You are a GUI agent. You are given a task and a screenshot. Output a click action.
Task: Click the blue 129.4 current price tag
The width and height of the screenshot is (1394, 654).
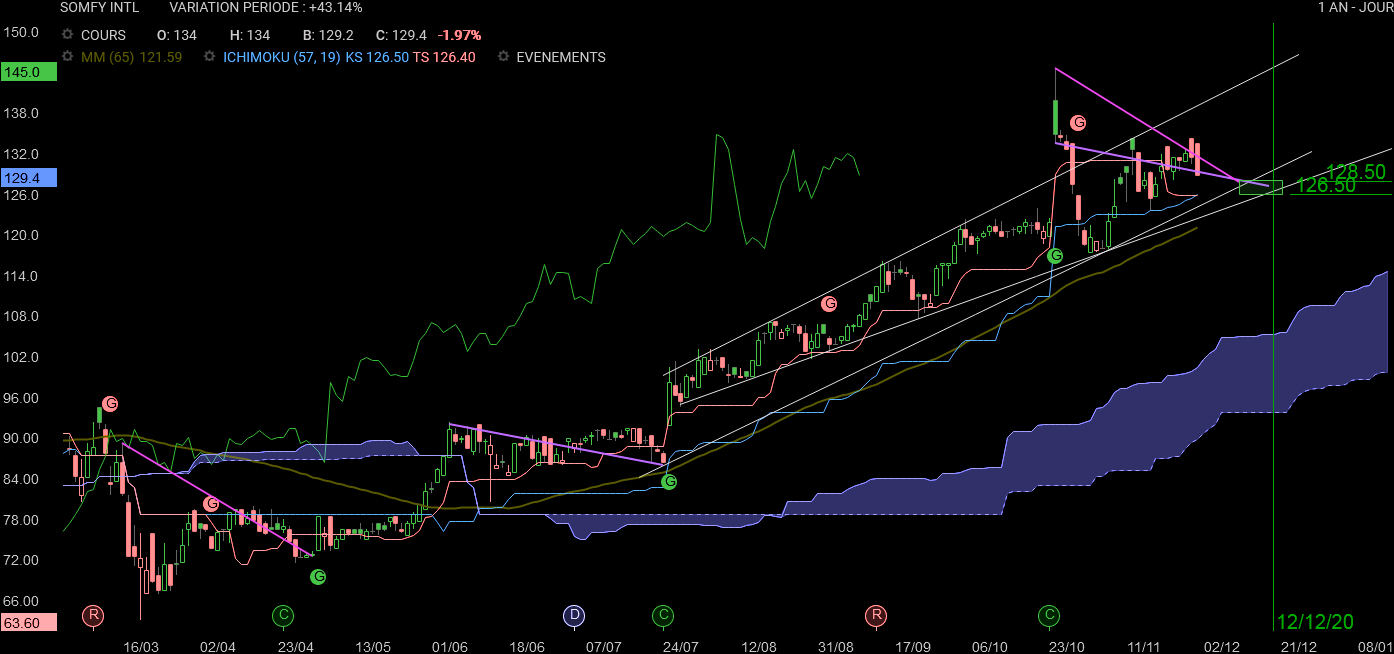pyautogui.click(x=29, y=178)
